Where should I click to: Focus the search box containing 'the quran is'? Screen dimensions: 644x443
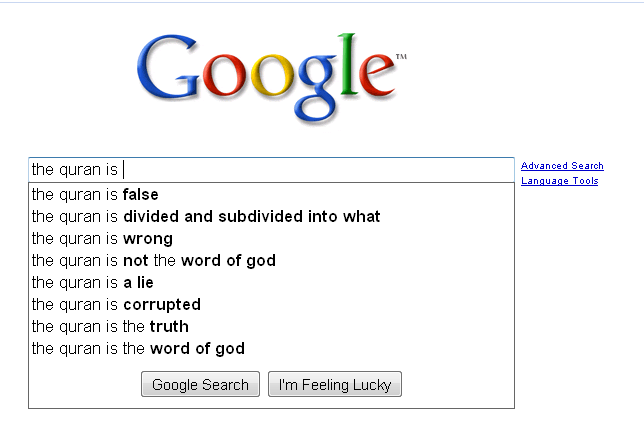271,170
